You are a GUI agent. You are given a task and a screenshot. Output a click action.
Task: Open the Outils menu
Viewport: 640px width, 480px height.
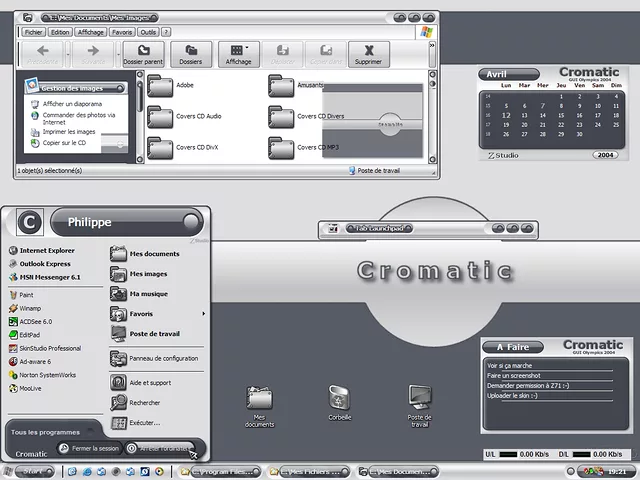tap(147, 32)
